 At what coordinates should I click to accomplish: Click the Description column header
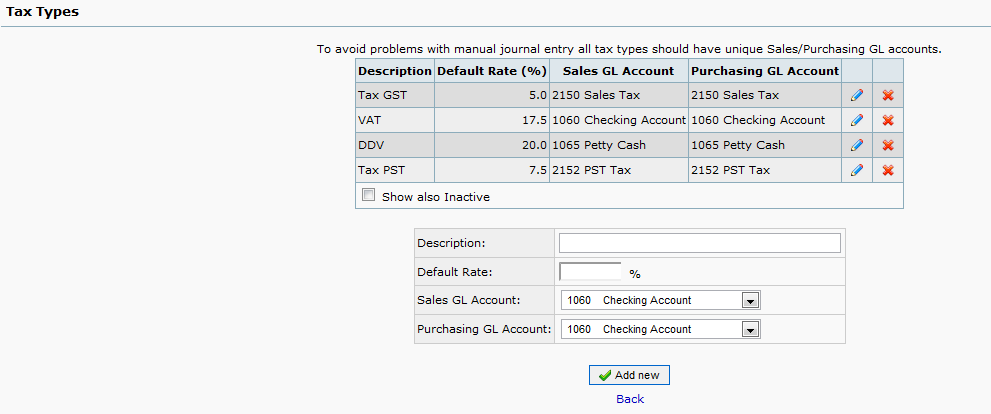click(394, 71)
